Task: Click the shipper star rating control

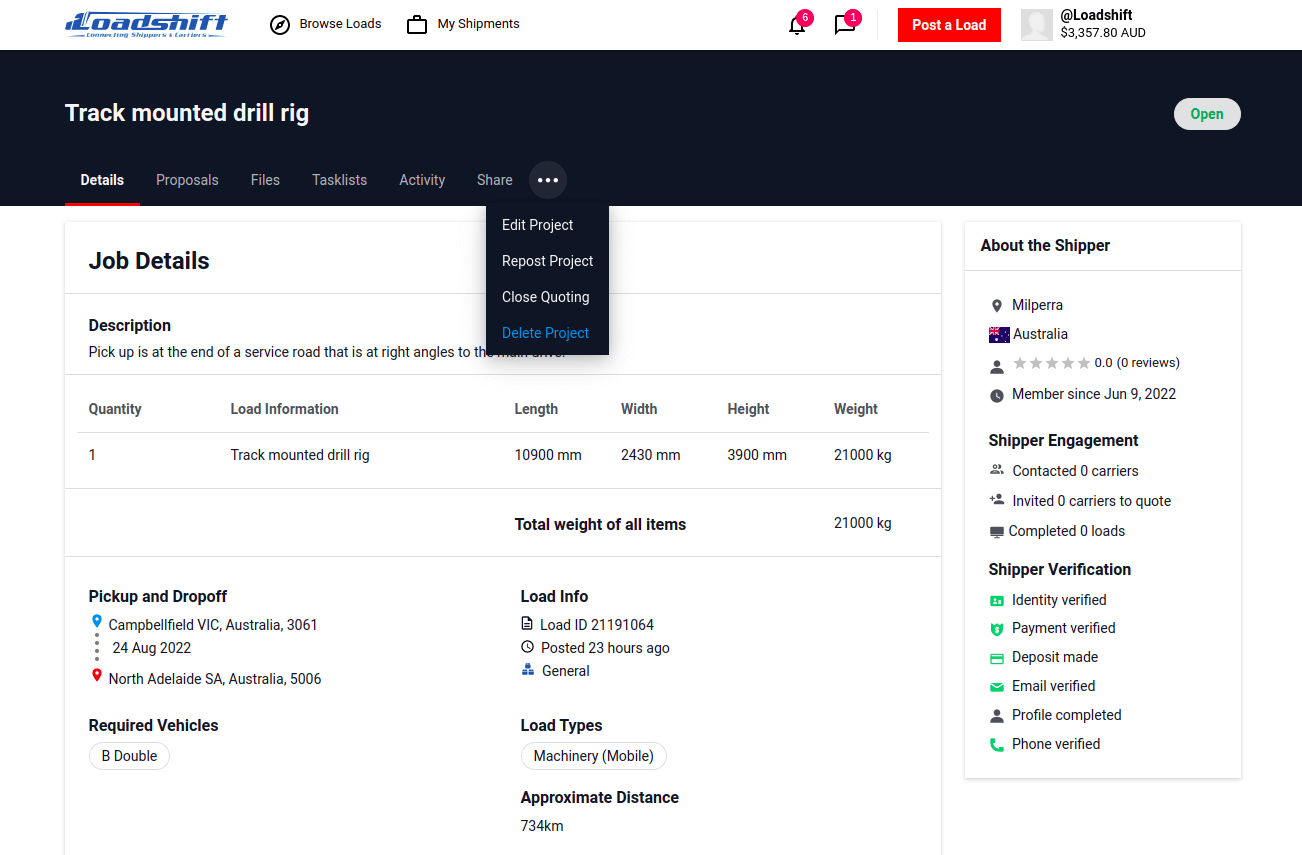Action: pos(1053,362)
